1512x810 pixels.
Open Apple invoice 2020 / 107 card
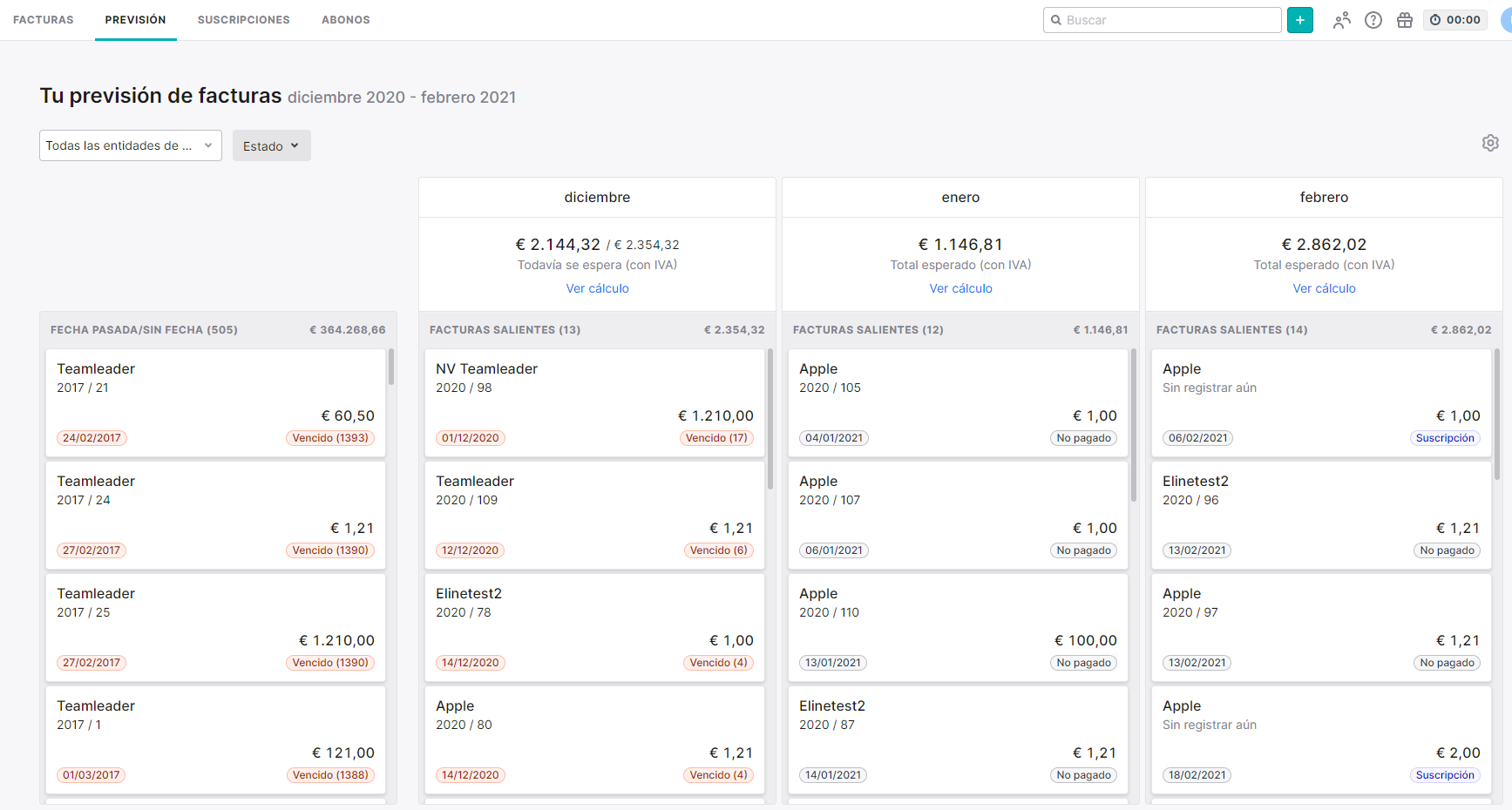coord(958,515)
